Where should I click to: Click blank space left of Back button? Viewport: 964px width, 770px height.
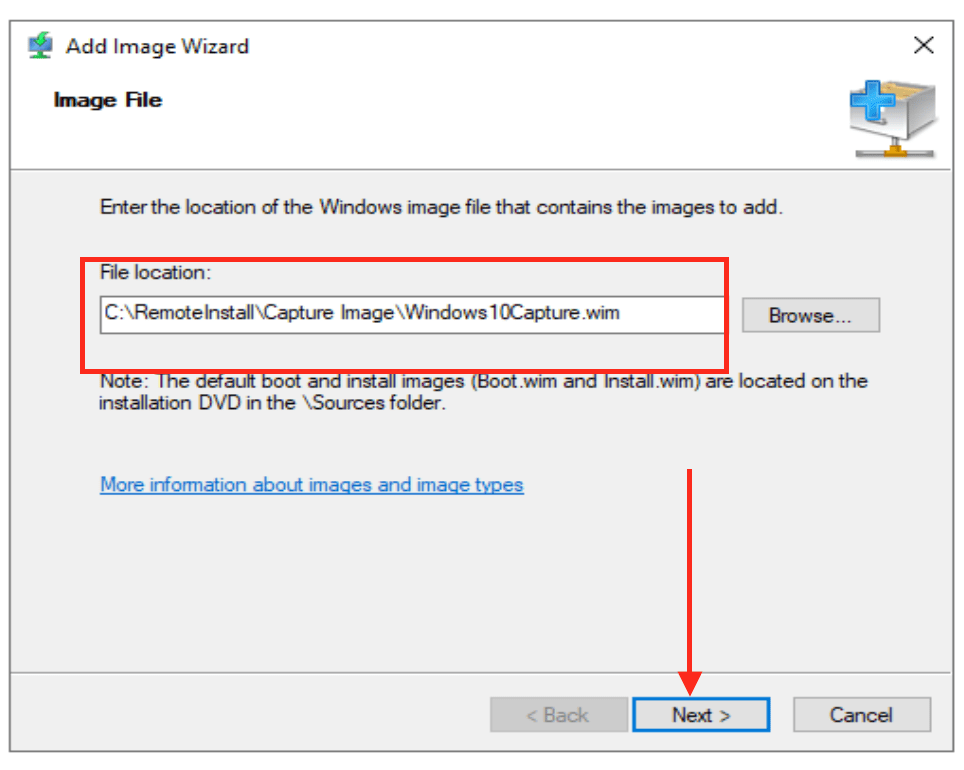[x=250, y=715]
